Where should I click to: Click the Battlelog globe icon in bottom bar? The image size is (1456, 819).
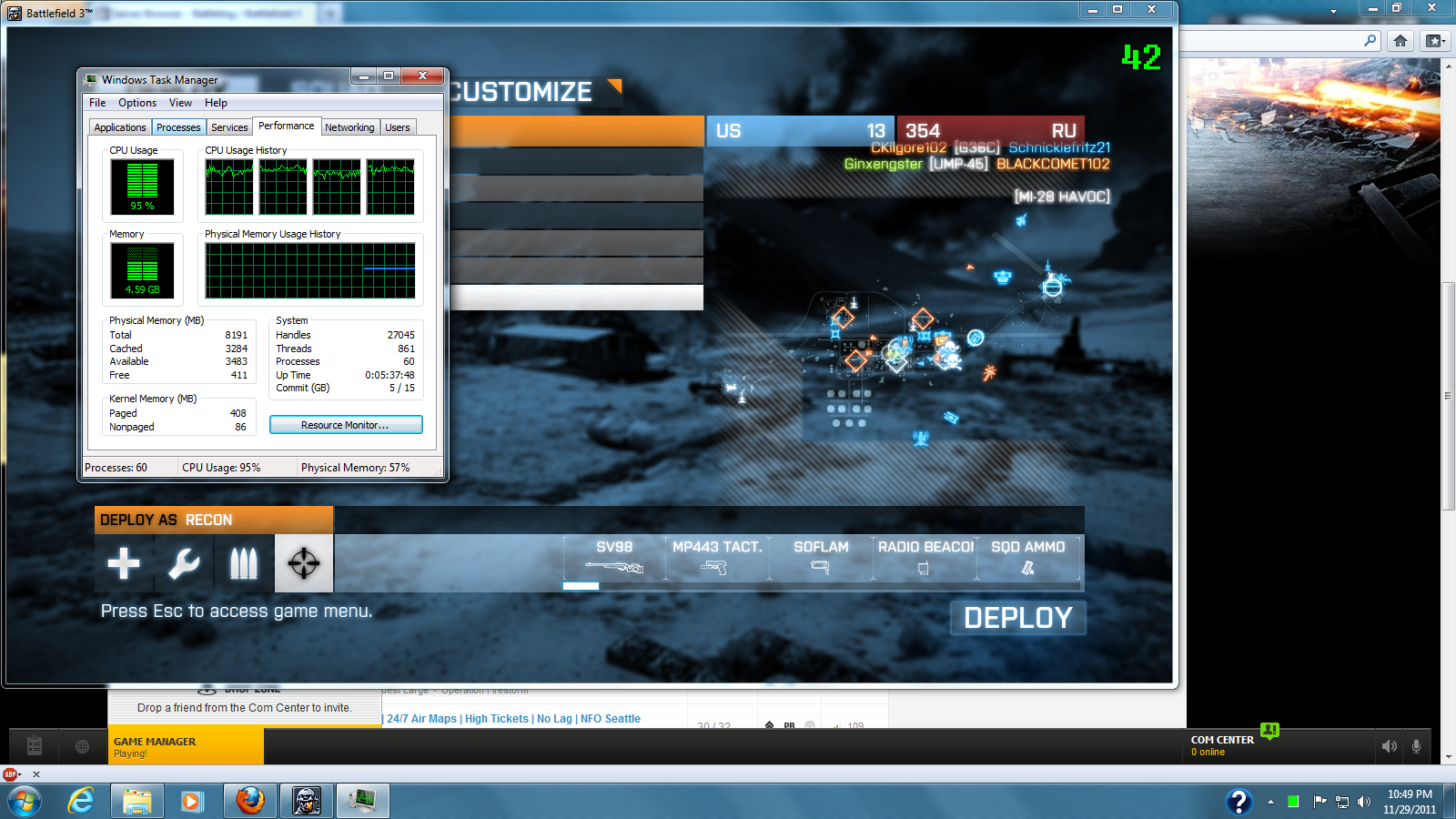pos(82,746)
